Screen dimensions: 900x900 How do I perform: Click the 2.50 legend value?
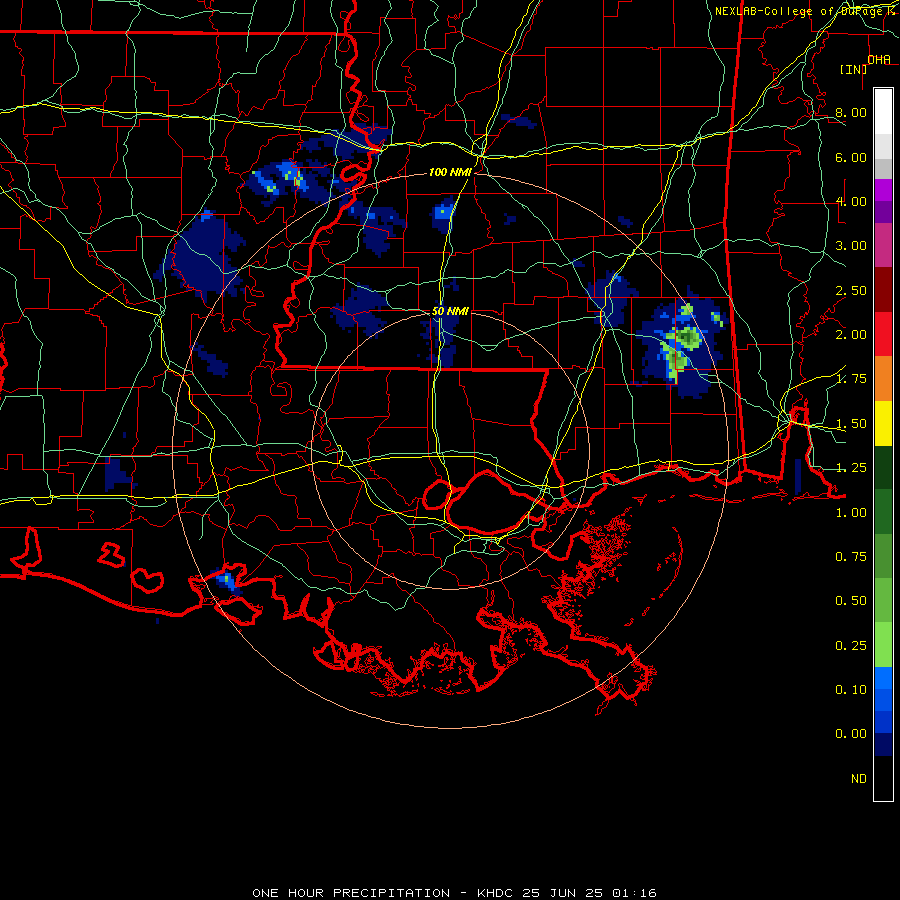click(x=851, y=290)
